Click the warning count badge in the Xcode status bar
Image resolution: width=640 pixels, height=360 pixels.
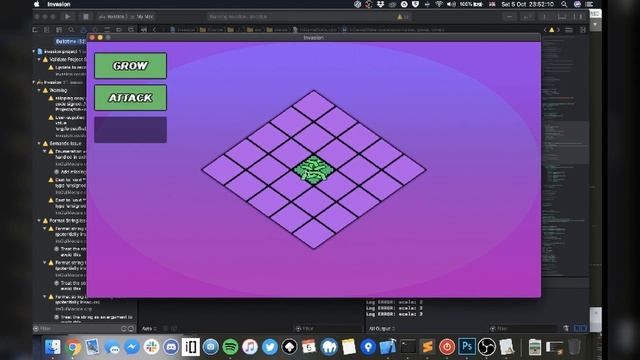tap(403, 17)
